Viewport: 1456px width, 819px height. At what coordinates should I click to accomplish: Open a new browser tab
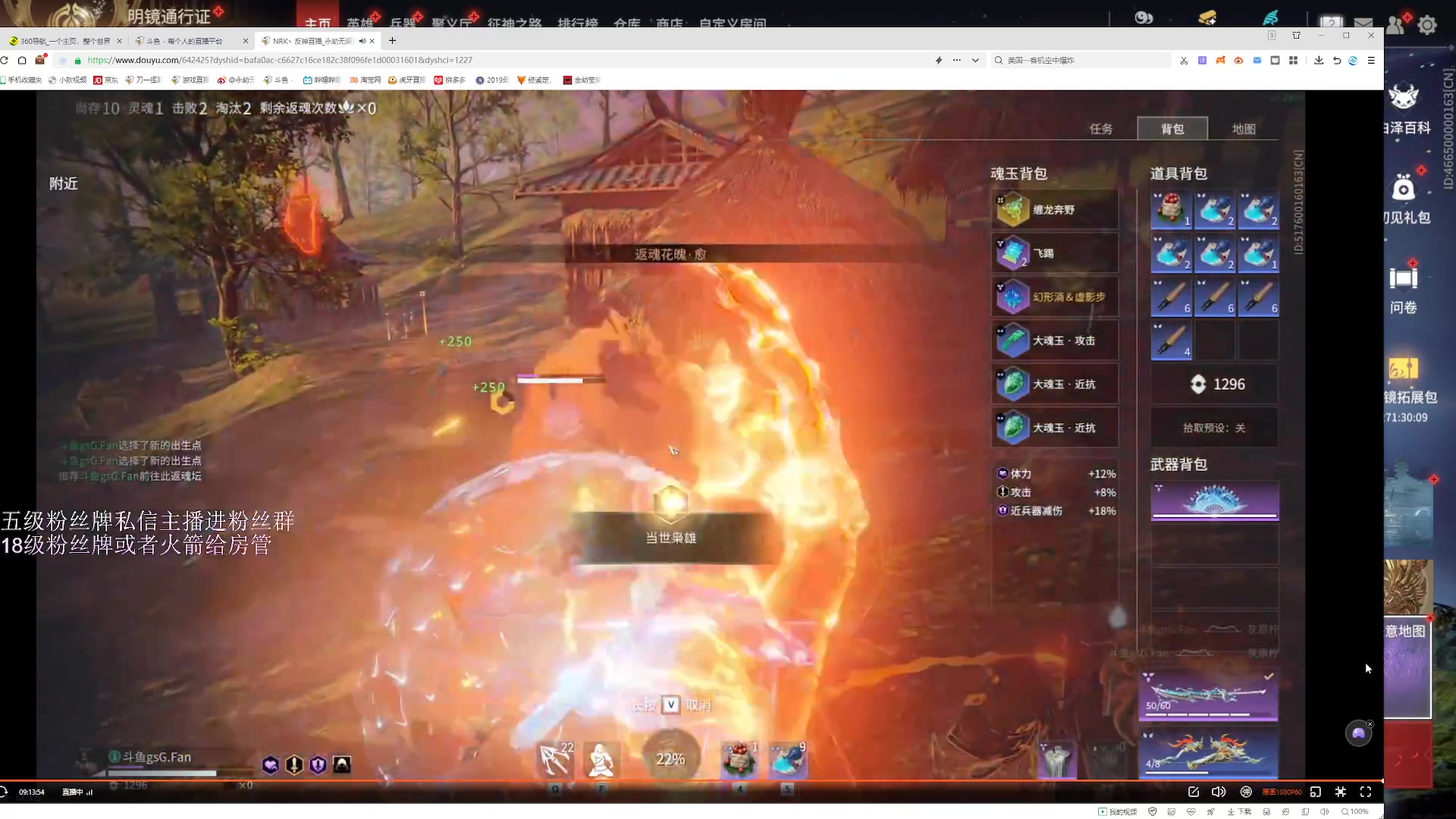coord(392,41)
